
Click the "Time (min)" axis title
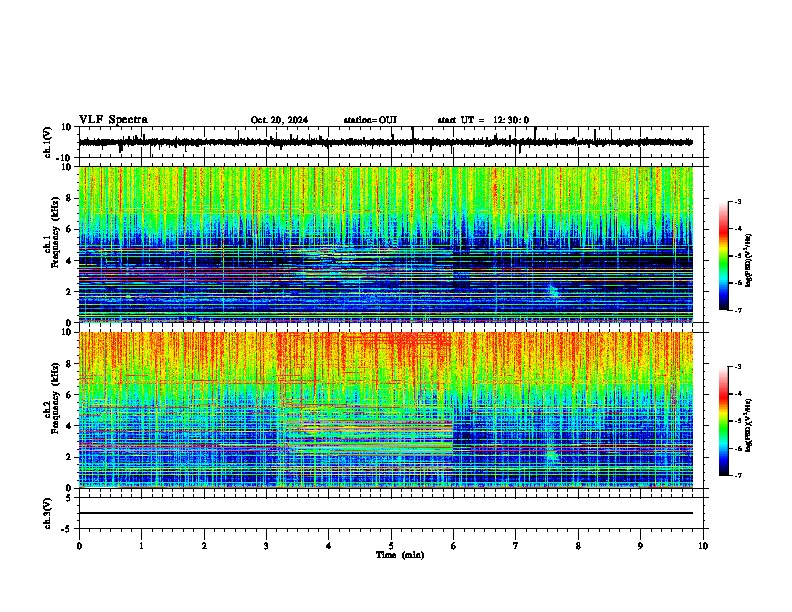(400, 555)
